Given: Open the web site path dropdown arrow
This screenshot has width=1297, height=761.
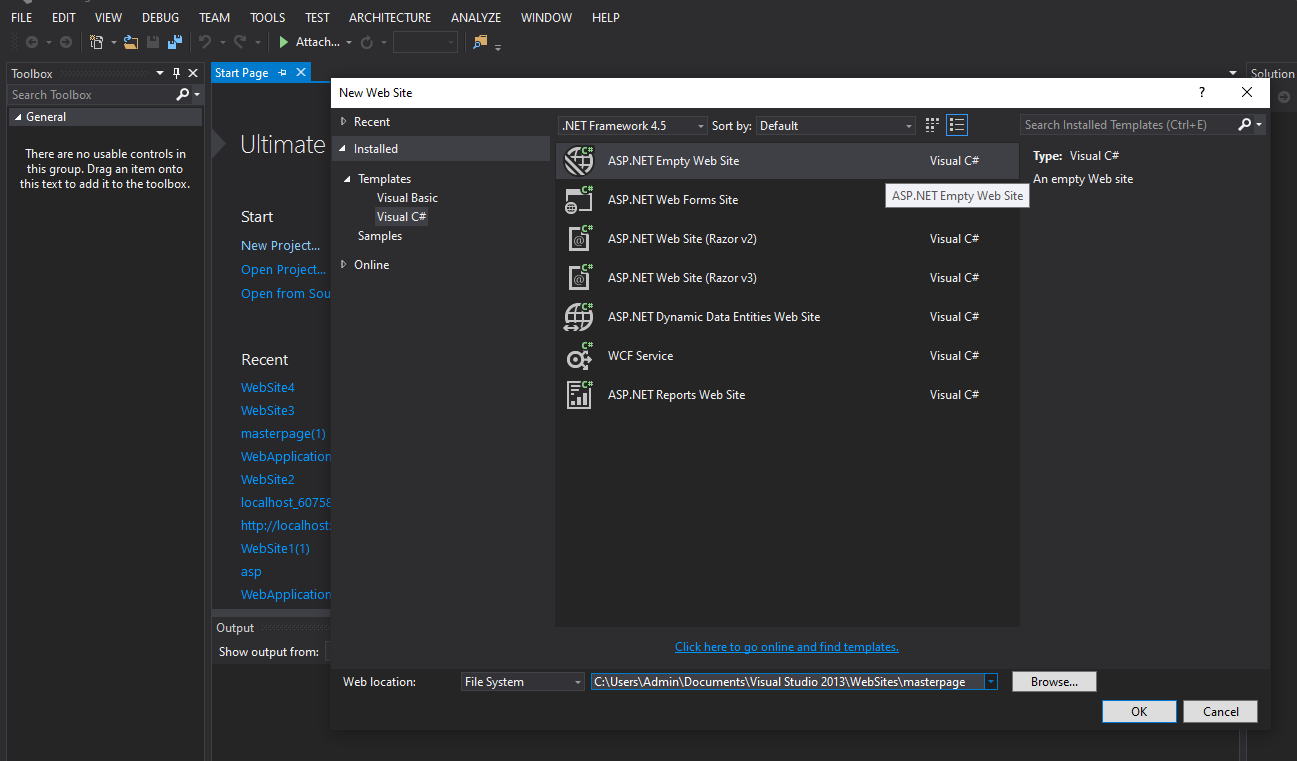Looking at the screenshot, I should [990, 682].
